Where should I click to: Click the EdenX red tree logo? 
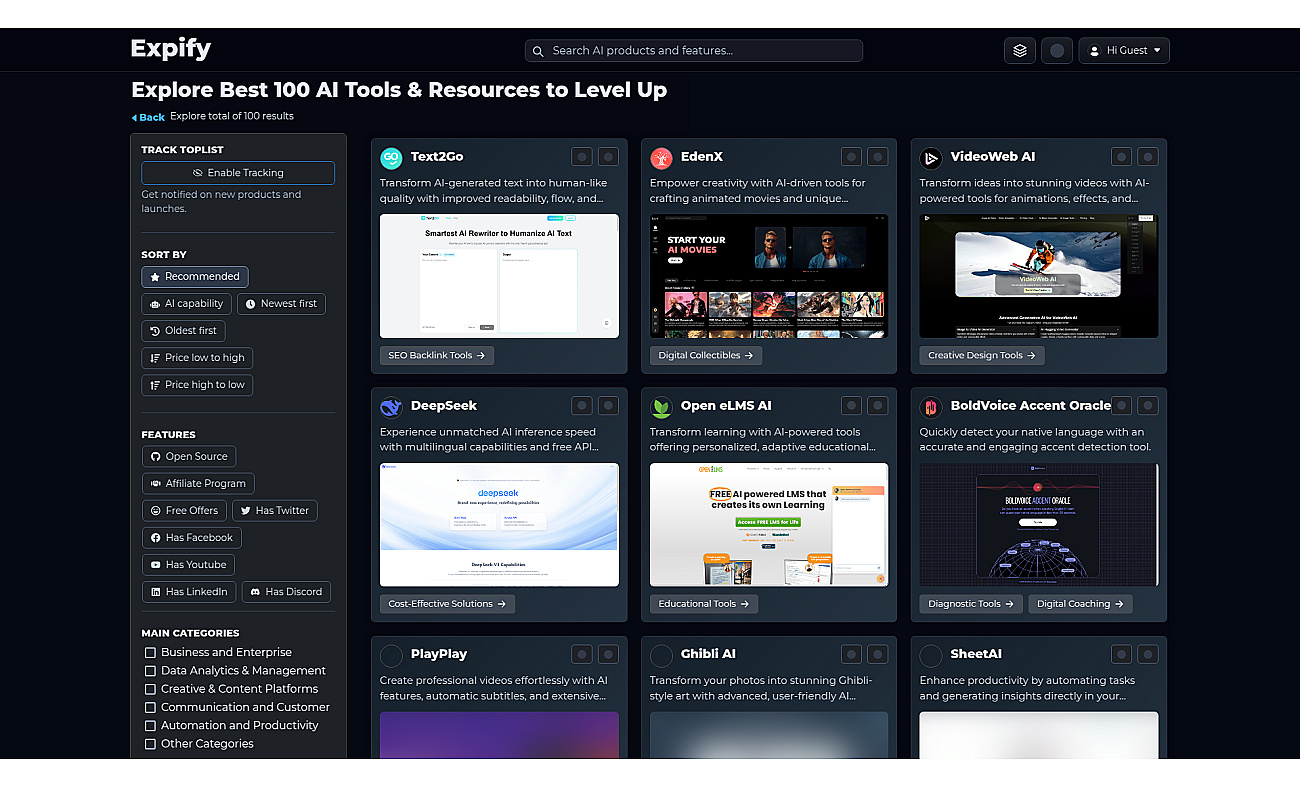[661, 157]
